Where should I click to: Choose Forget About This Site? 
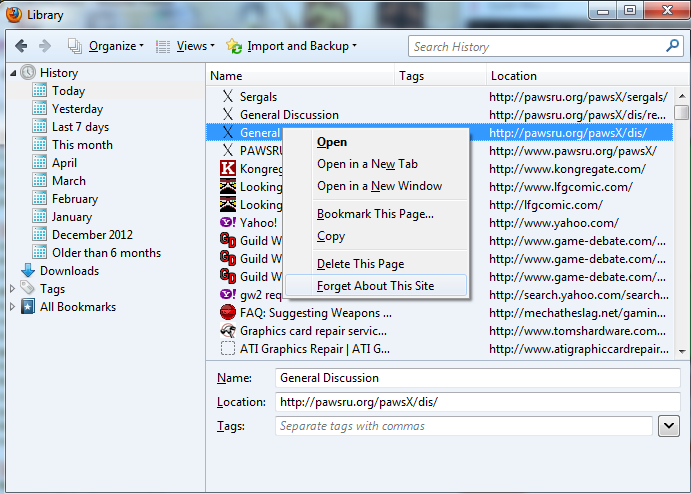point(376,286)
